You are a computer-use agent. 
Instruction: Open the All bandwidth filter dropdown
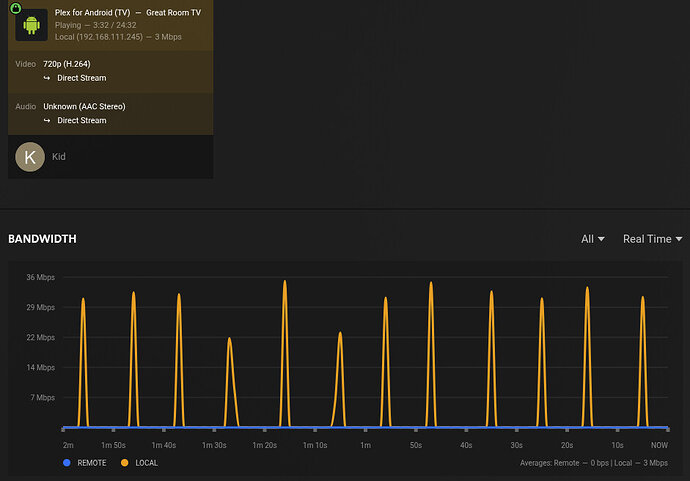[x=592, y=239]
